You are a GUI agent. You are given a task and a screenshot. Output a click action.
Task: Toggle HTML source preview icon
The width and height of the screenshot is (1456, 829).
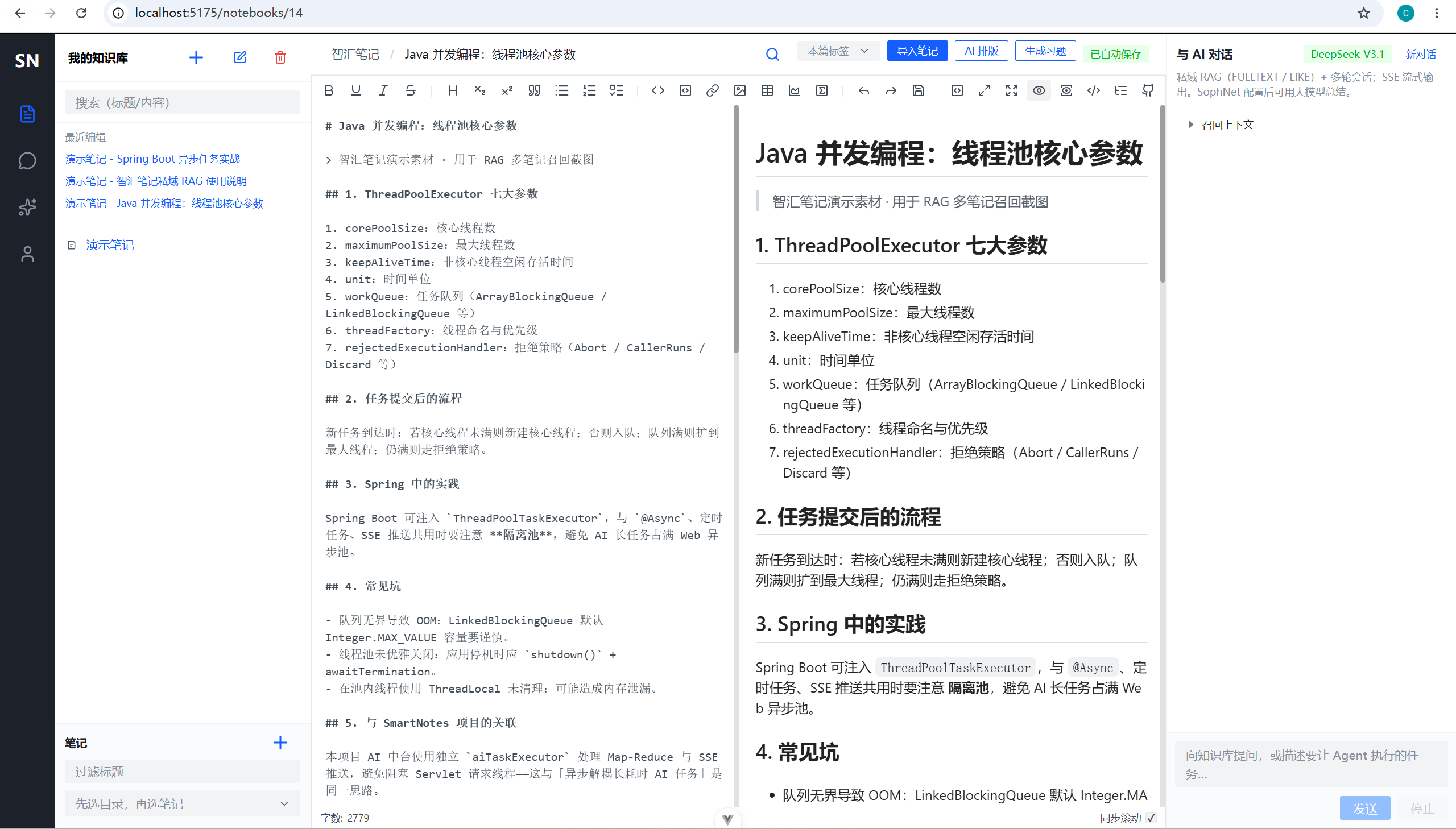pyautogui.click(x=1094, y=90)
